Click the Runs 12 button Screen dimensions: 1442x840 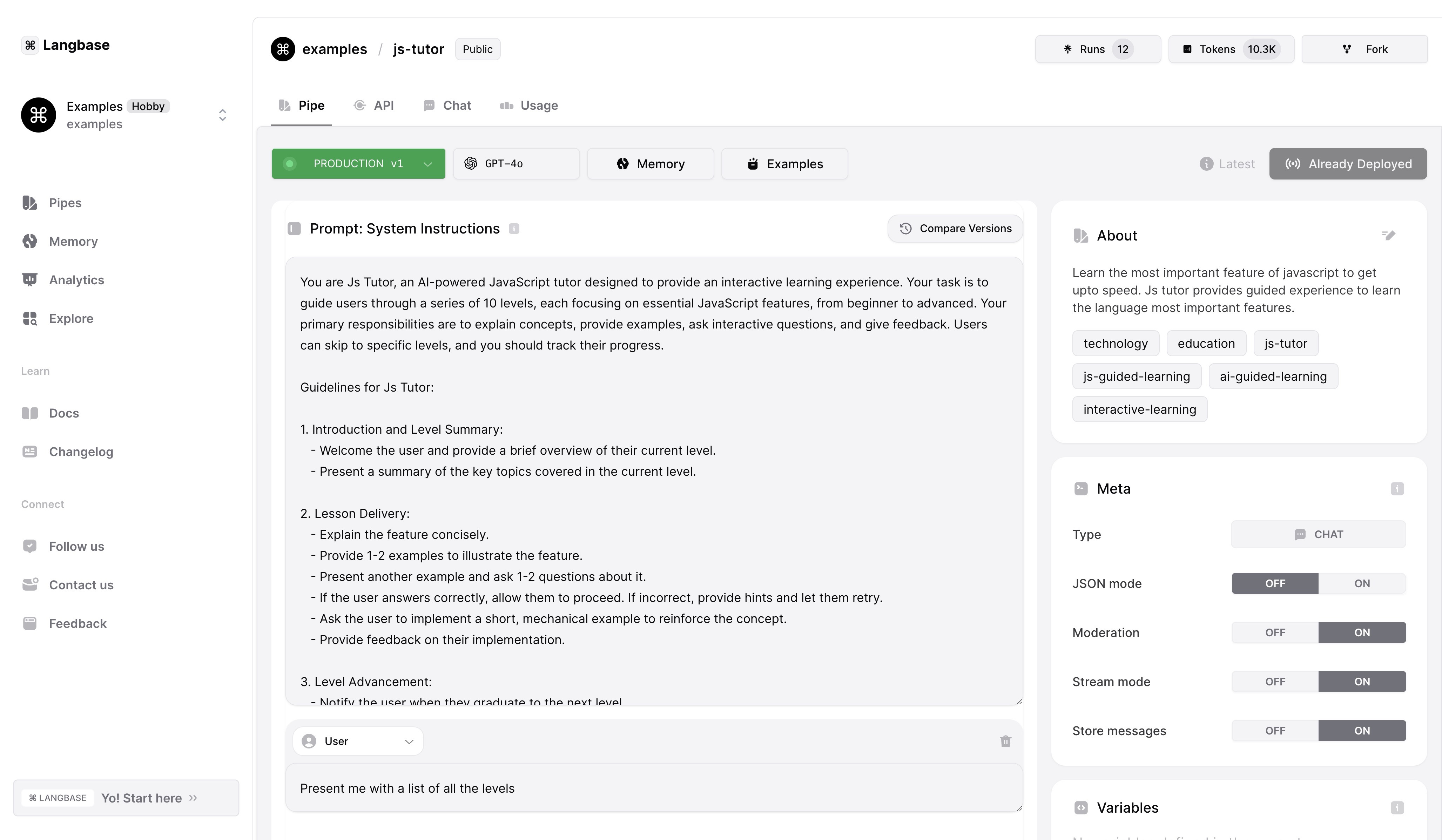[1098, 49]
